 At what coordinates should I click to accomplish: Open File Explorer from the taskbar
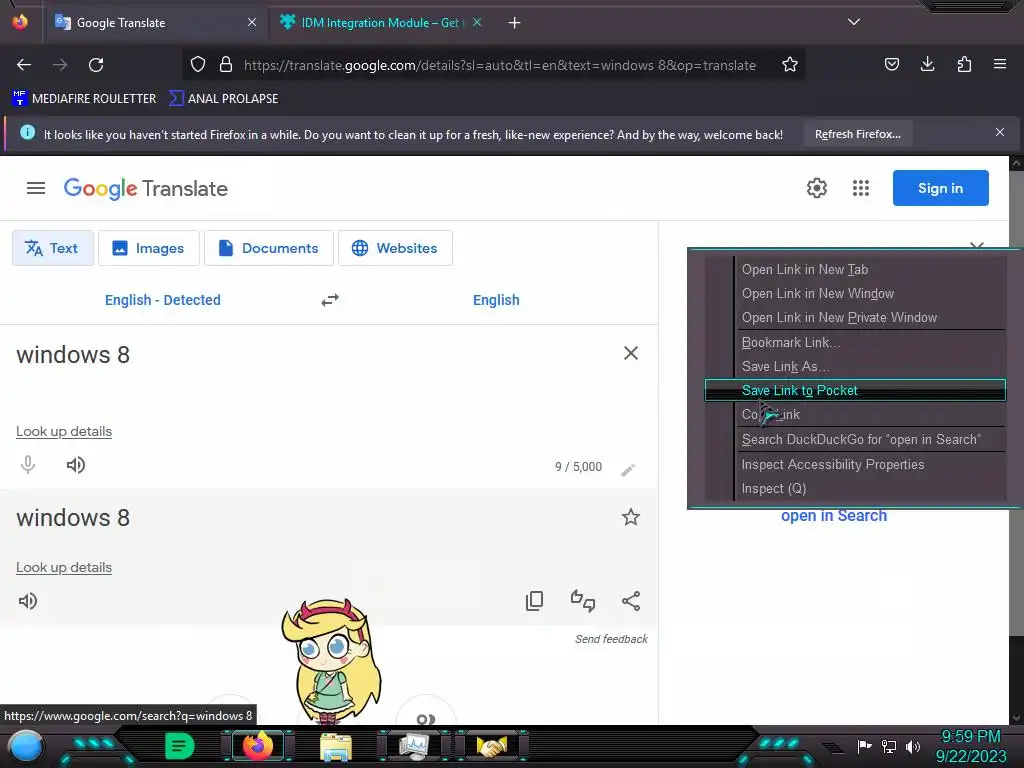tap(336, 746)
